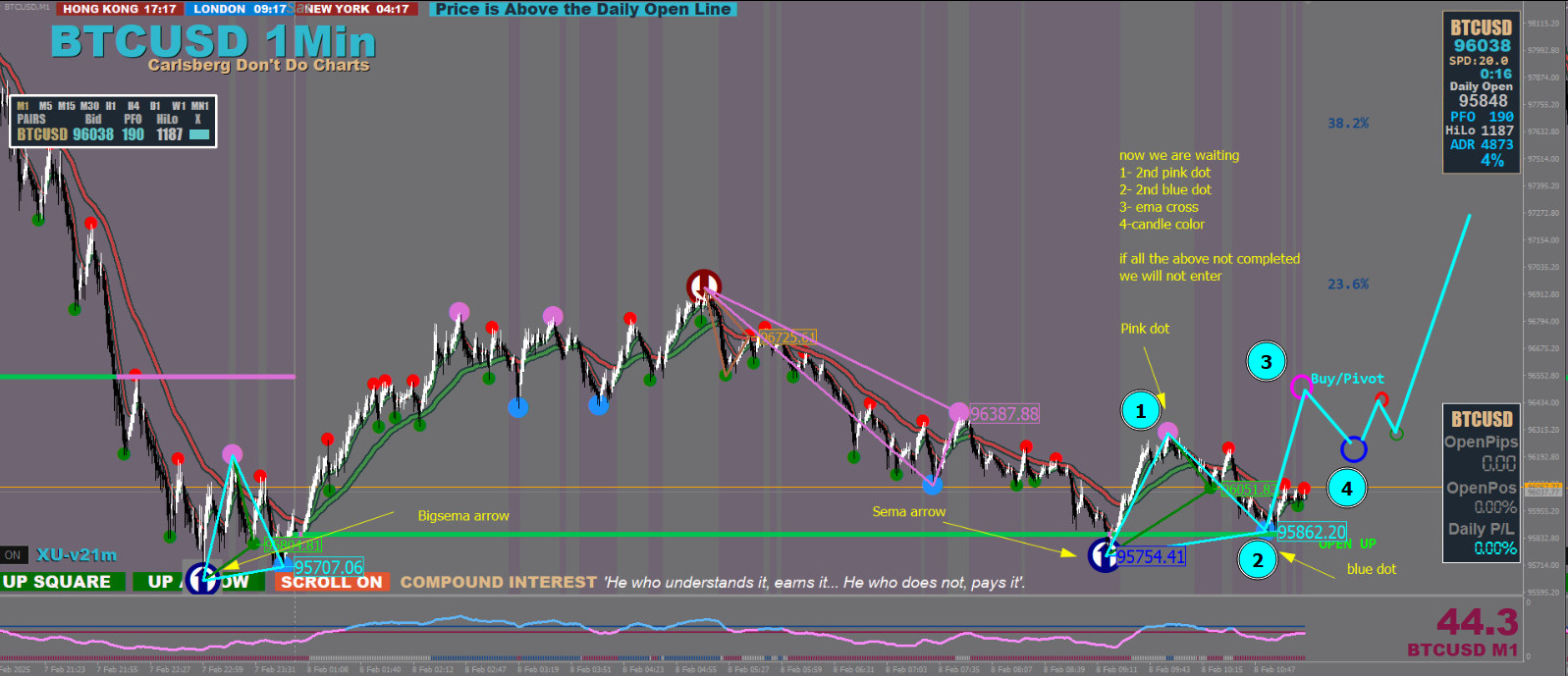Click the 'Carlsberg Don't Do Charts' subtitle
This screenshot has width=1568, height=676.
[259, 65]
